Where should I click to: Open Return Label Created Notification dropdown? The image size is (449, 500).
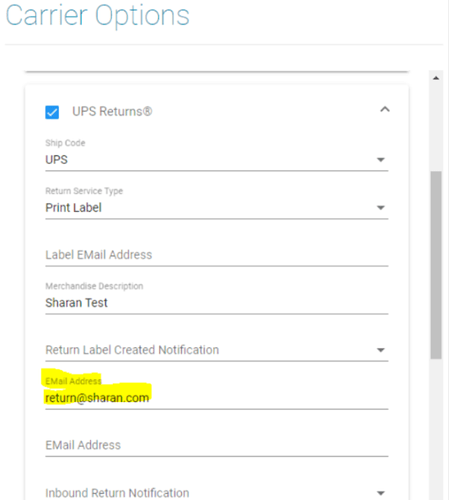[217, 350]
